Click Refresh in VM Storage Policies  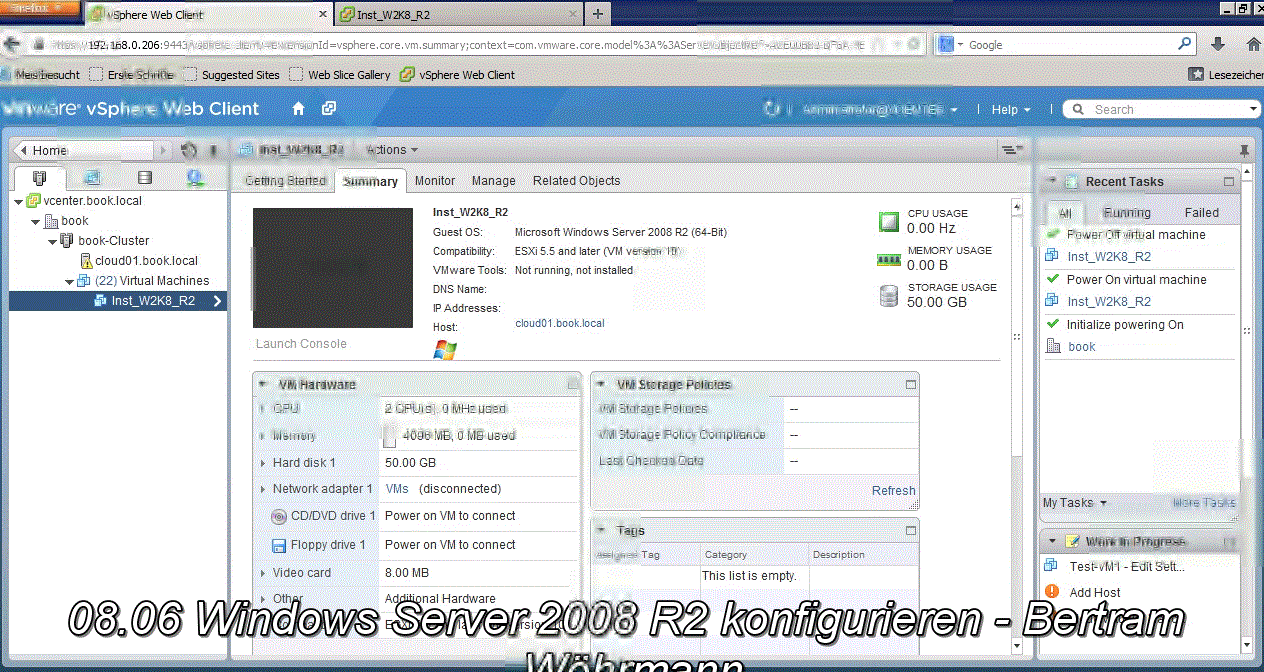pyautogui.click(x=894, y=491)
